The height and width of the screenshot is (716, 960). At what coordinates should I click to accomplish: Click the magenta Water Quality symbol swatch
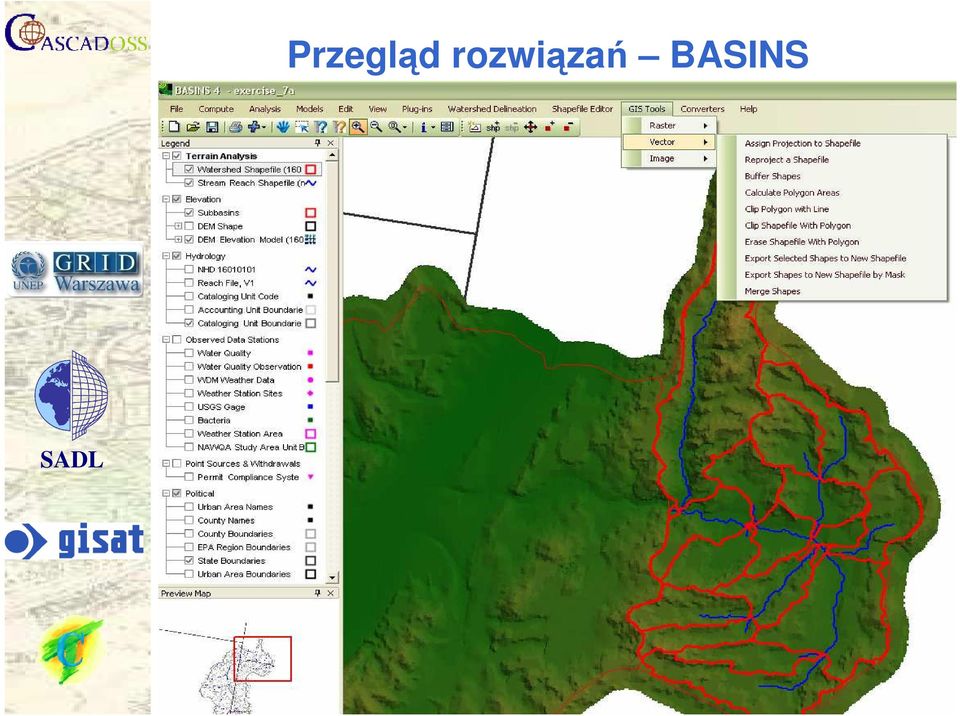coord(310,353)
